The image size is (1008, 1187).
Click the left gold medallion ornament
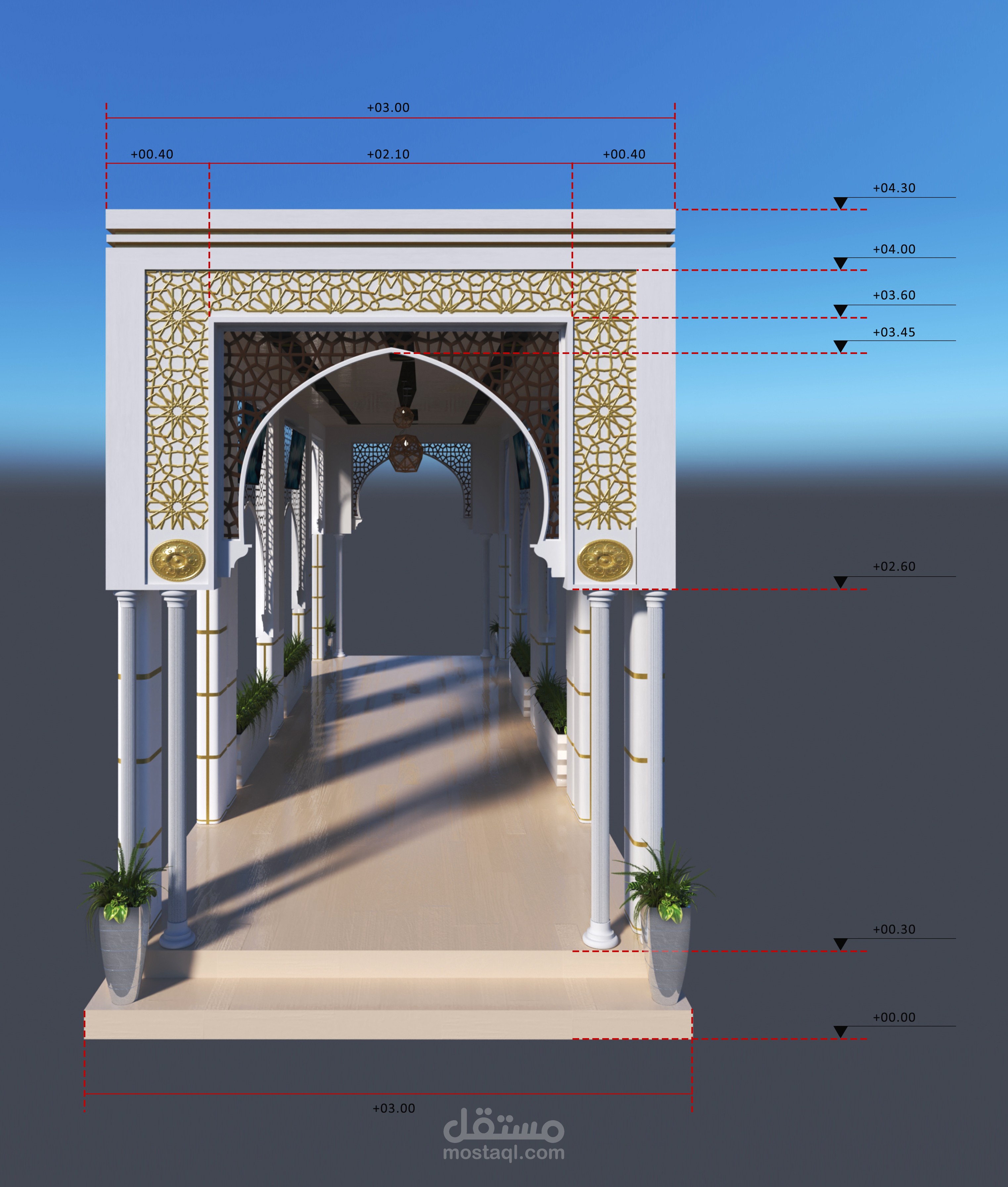(177, 560)
